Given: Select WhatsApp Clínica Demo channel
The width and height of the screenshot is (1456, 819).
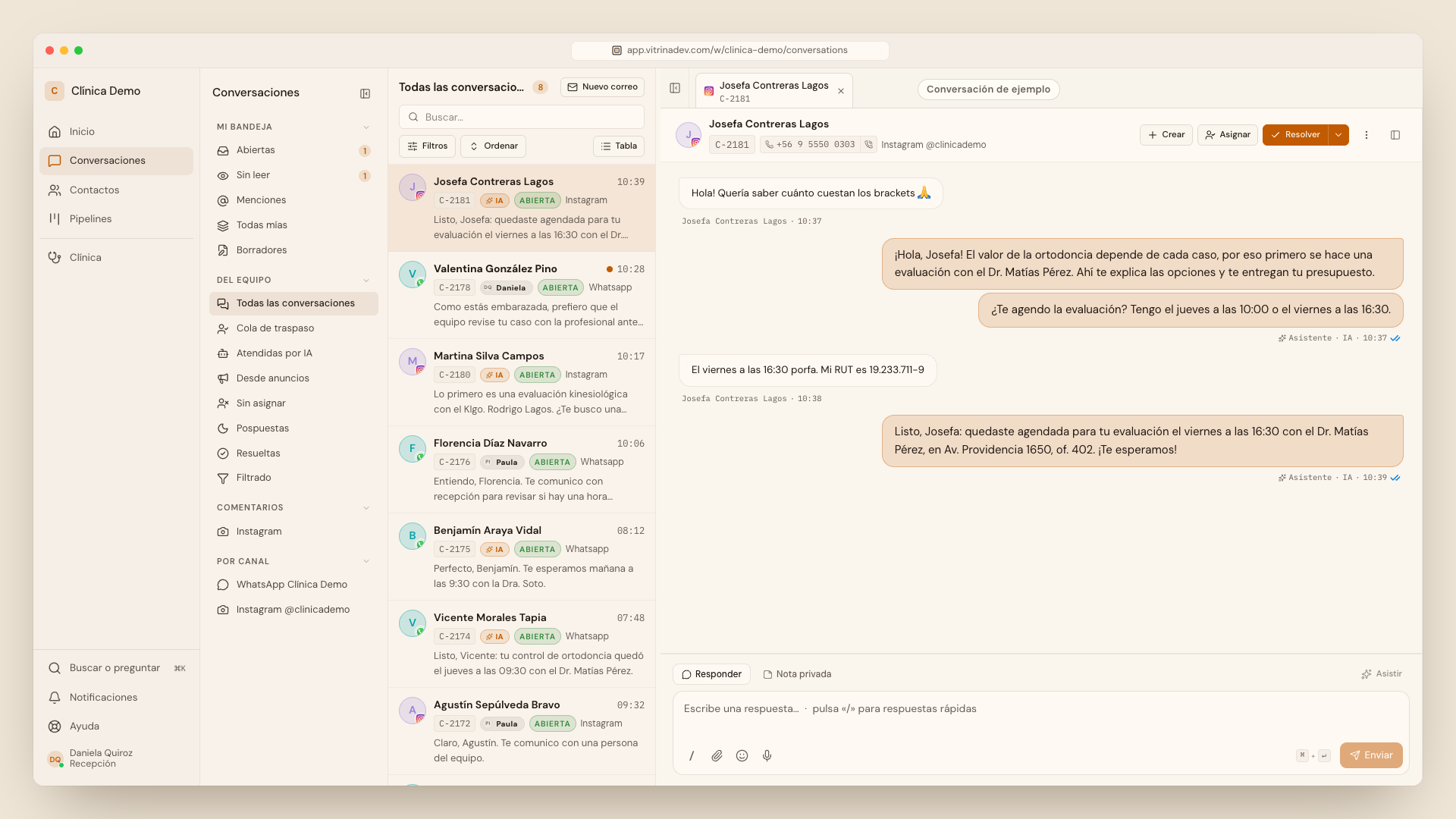Looking at the screenshot, I should [x=293, y=585].
